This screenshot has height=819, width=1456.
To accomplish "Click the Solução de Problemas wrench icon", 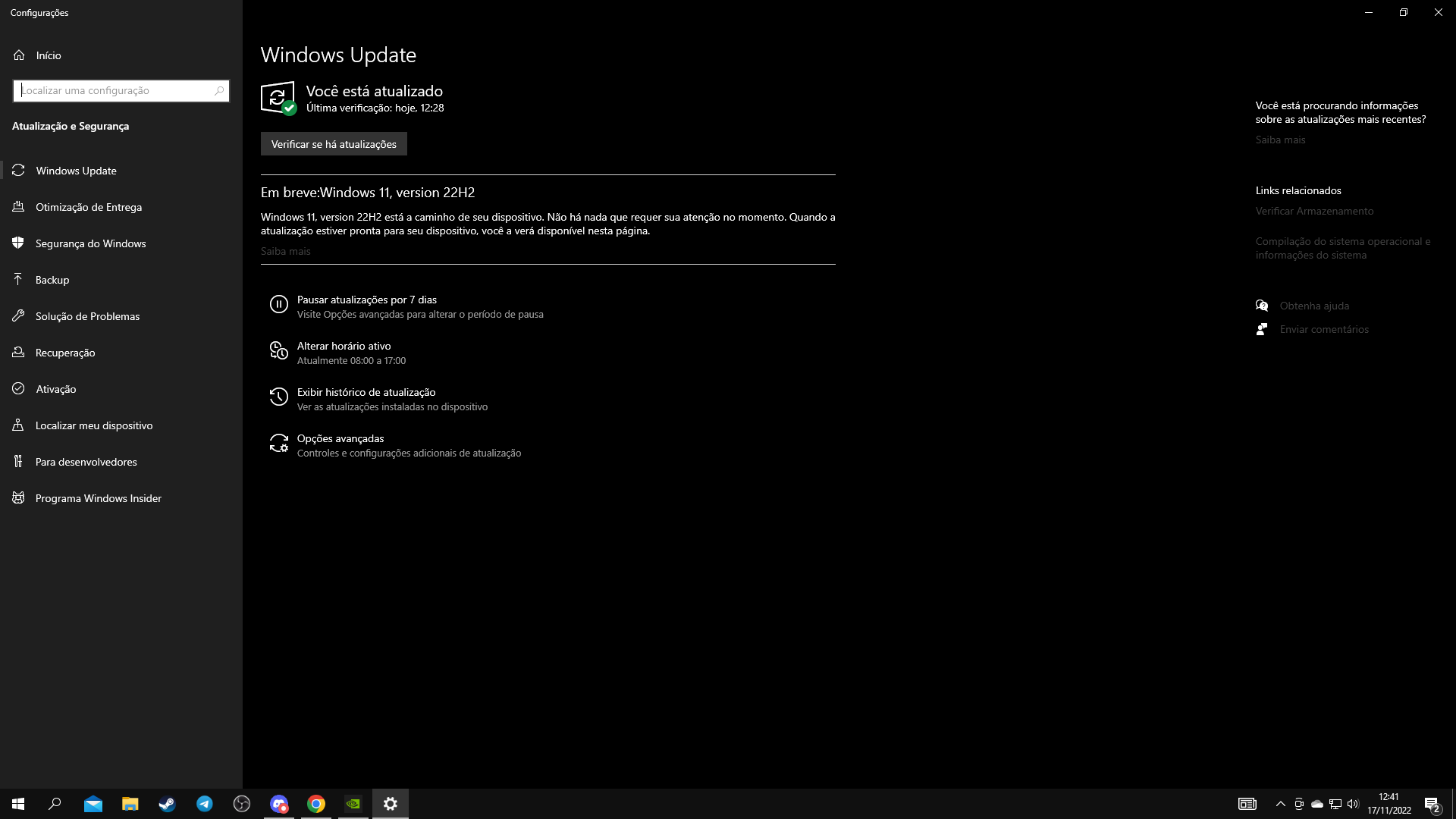I will point(18,316).
